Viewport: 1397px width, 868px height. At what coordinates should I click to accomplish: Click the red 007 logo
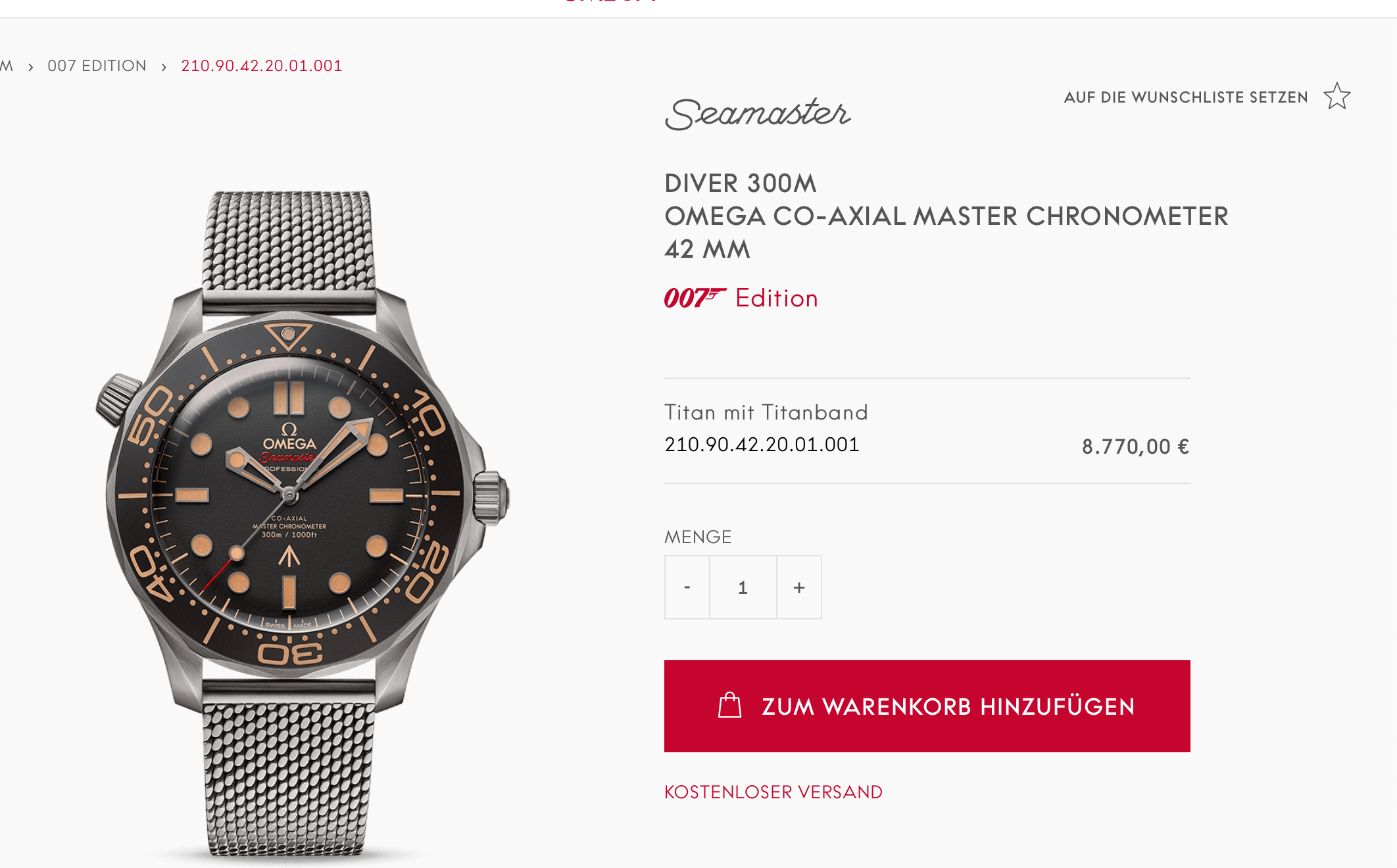point(695,298)
